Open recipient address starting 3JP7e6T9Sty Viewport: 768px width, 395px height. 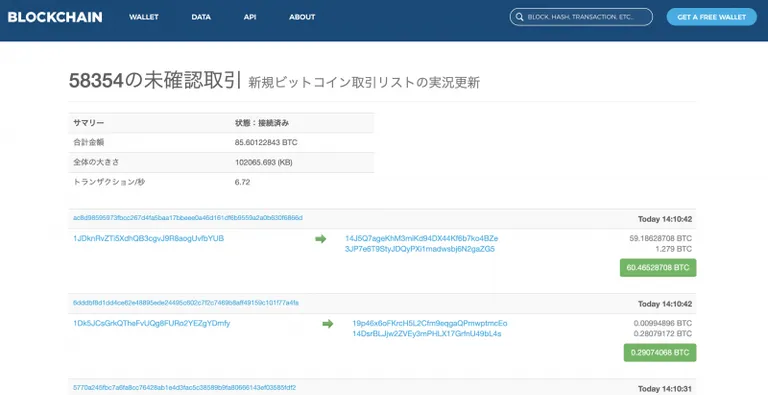(x=420, y=249)
